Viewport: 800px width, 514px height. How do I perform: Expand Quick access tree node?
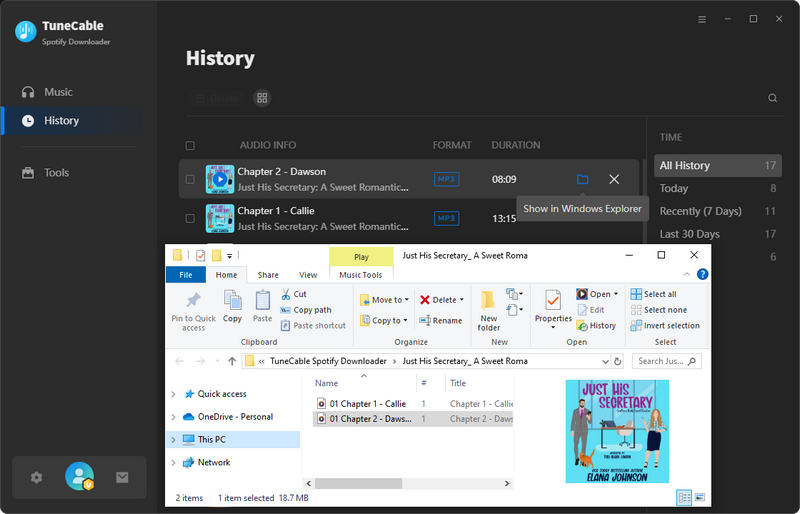[x=174, y=394]
